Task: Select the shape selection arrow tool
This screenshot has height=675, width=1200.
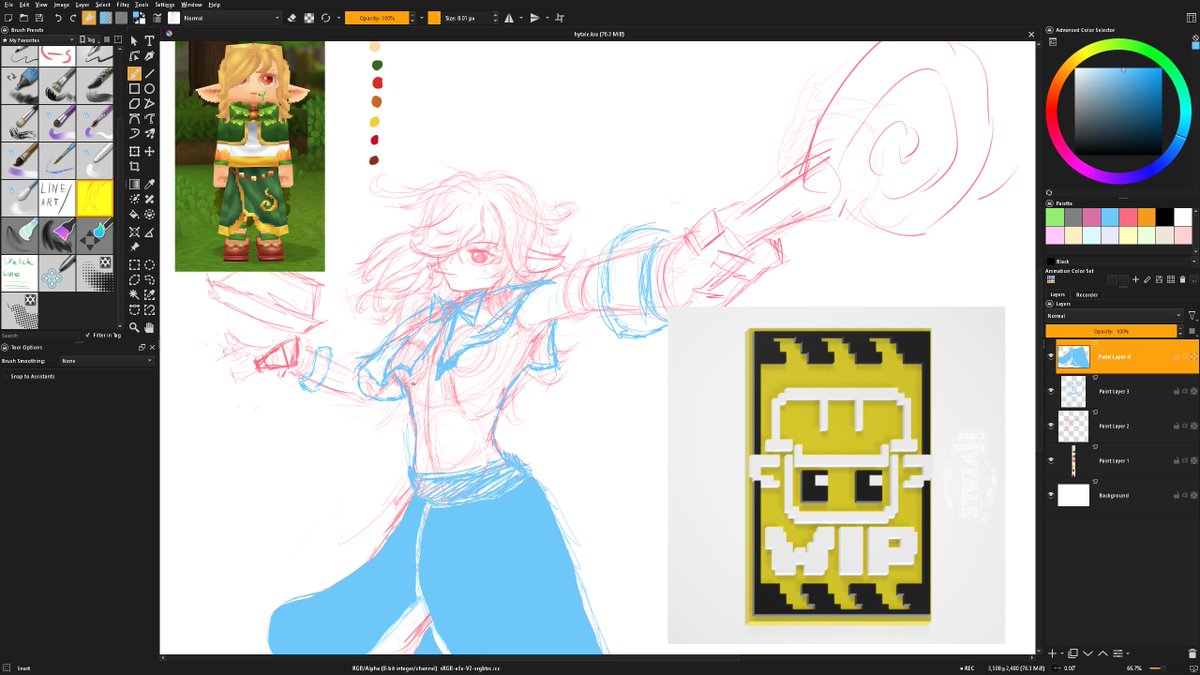Action: click(x=134, y=41)
